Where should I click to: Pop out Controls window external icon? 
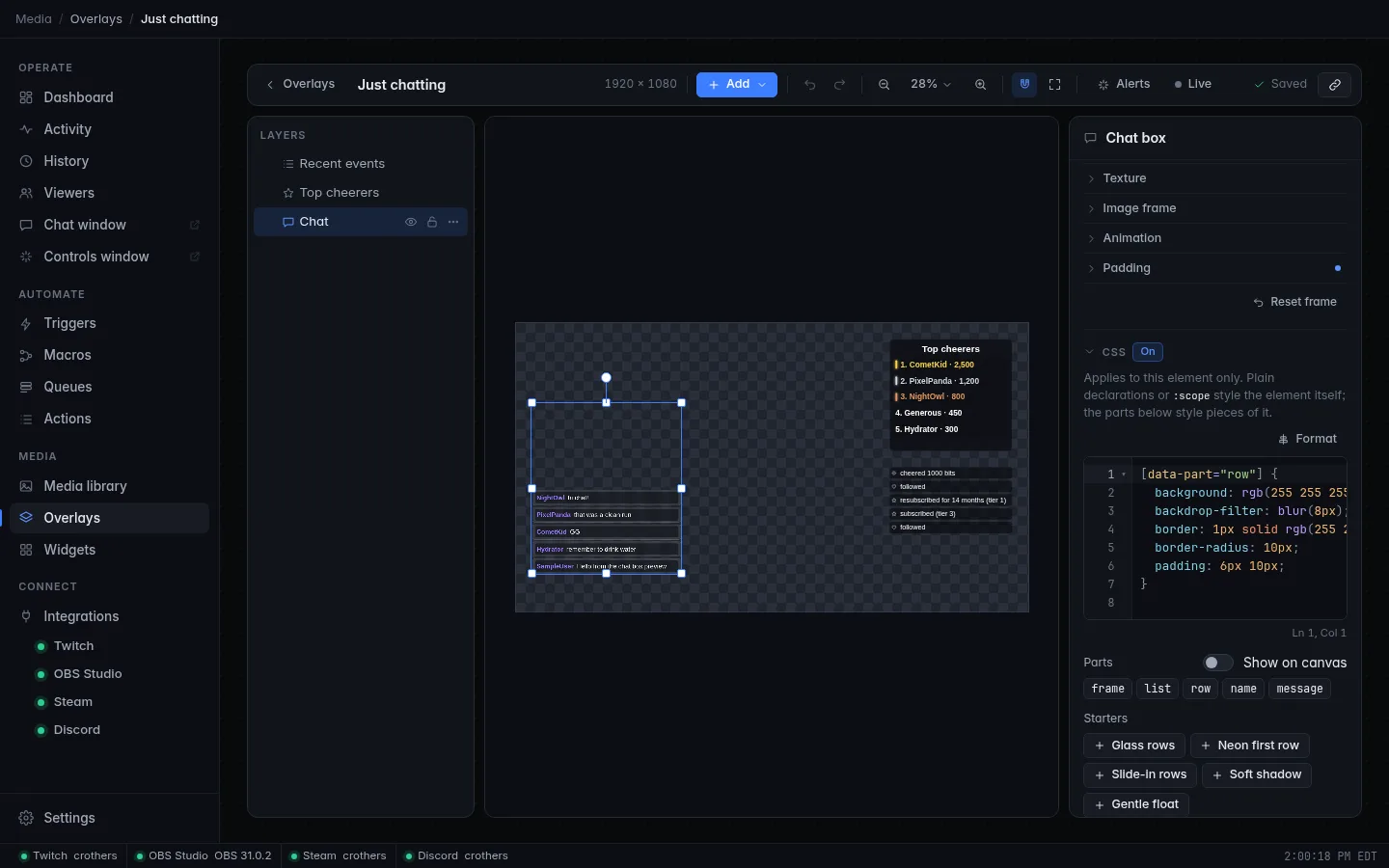coord(195,257)
